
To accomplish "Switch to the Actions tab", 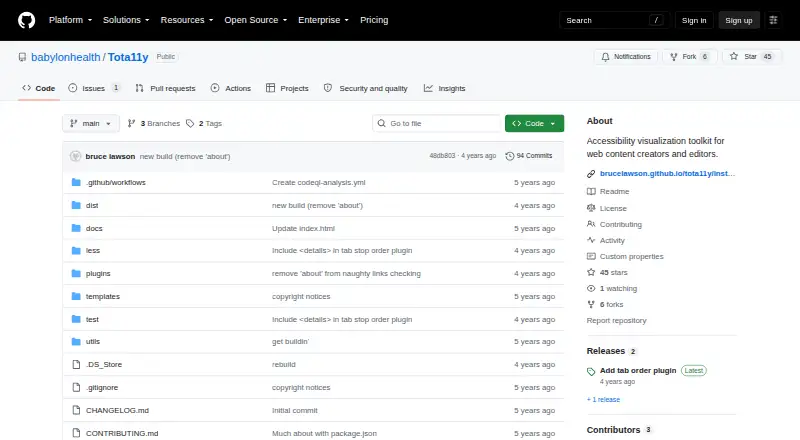I will click(231, 88).
